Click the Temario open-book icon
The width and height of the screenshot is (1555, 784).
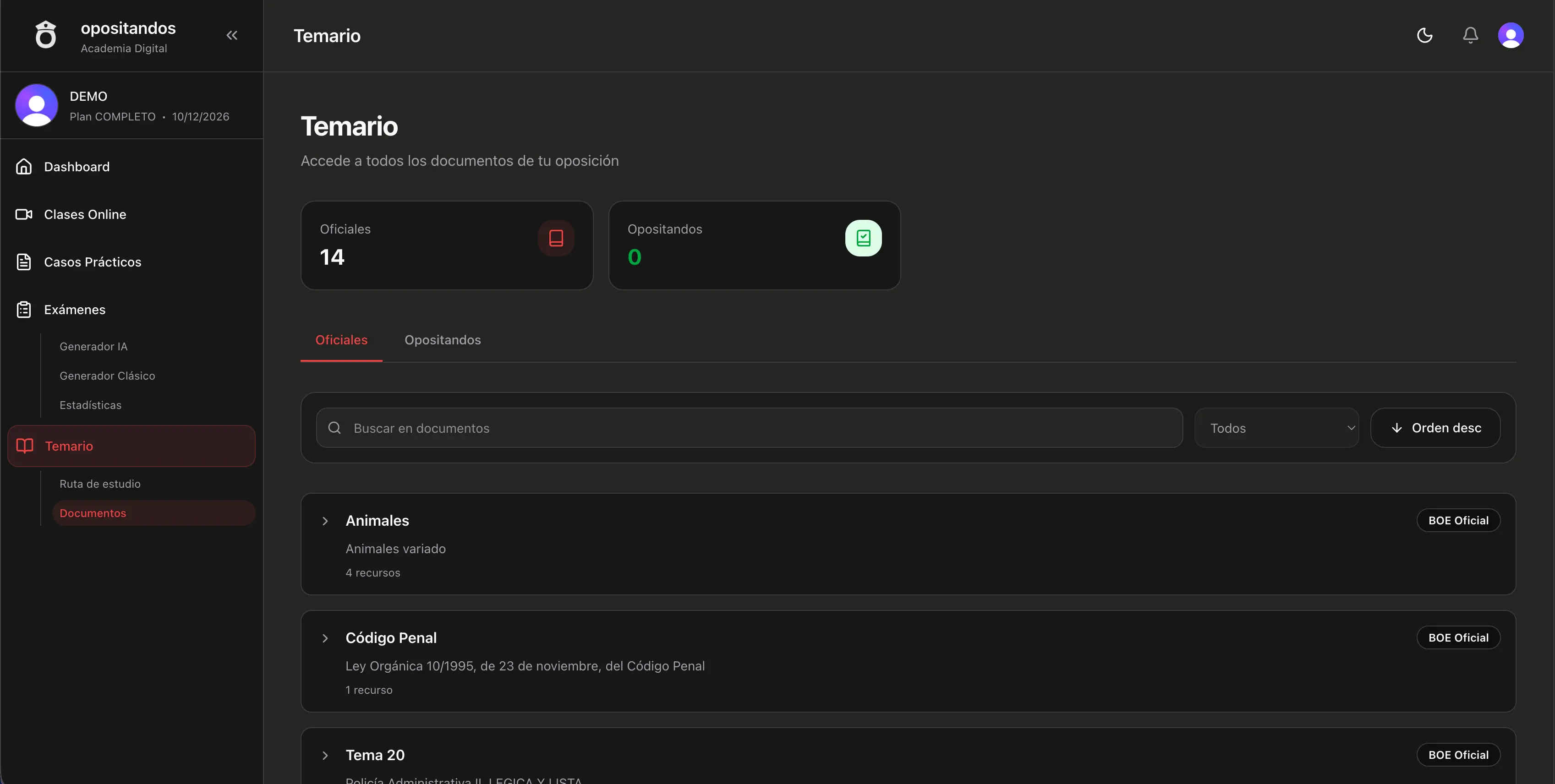(x=25, y=446)
